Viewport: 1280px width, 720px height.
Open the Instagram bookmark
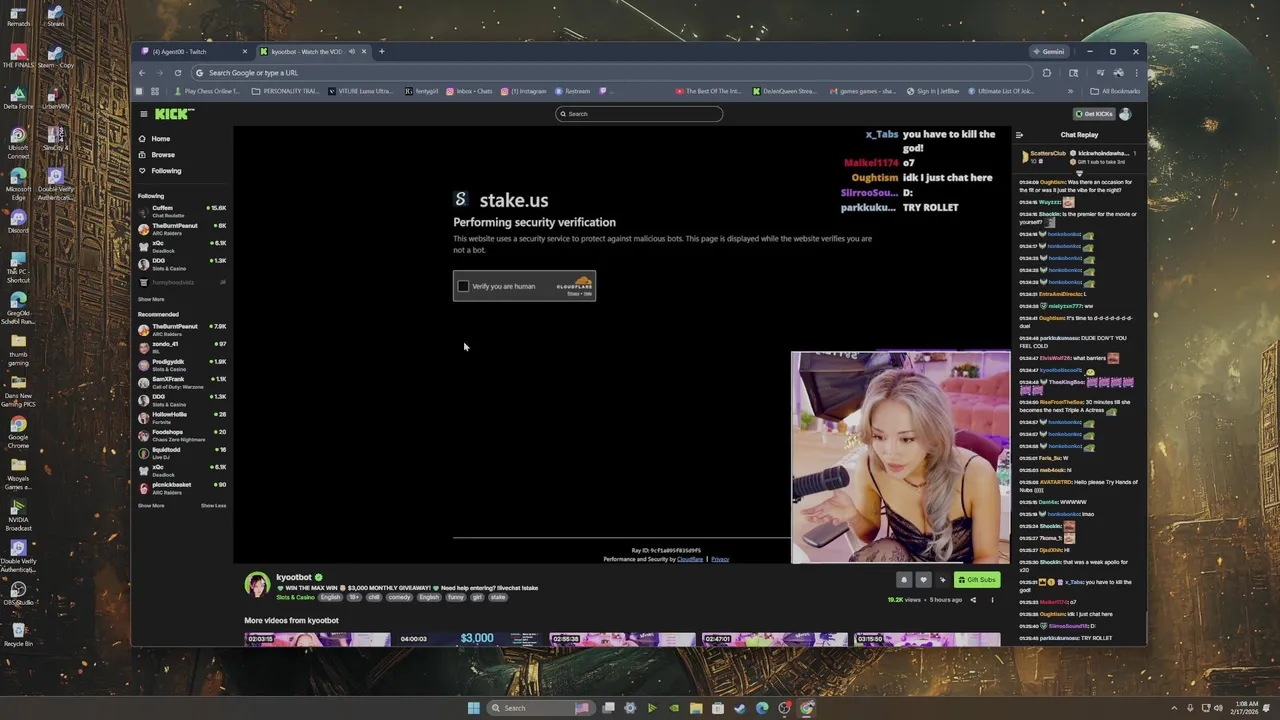(x=524, y=91)
